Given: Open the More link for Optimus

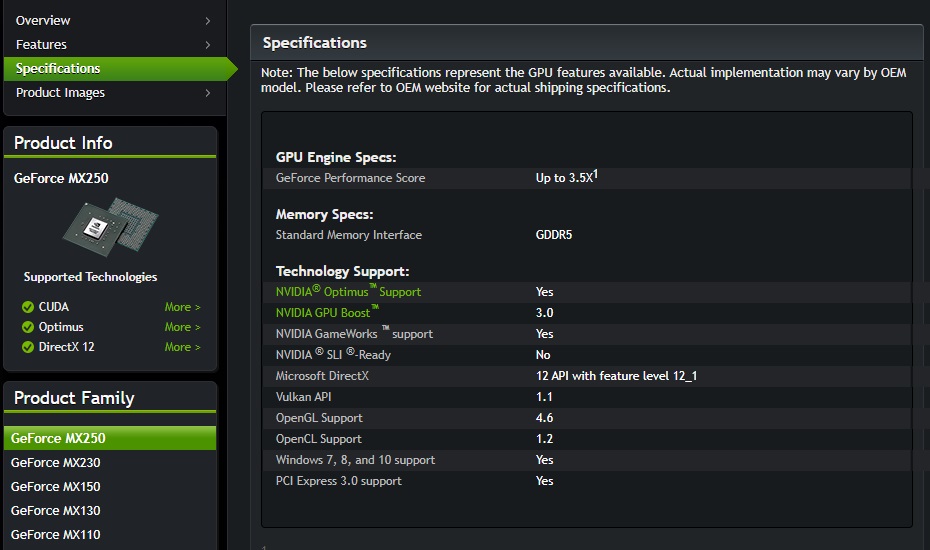Looking at the screenshot, I should coord(182,327).
